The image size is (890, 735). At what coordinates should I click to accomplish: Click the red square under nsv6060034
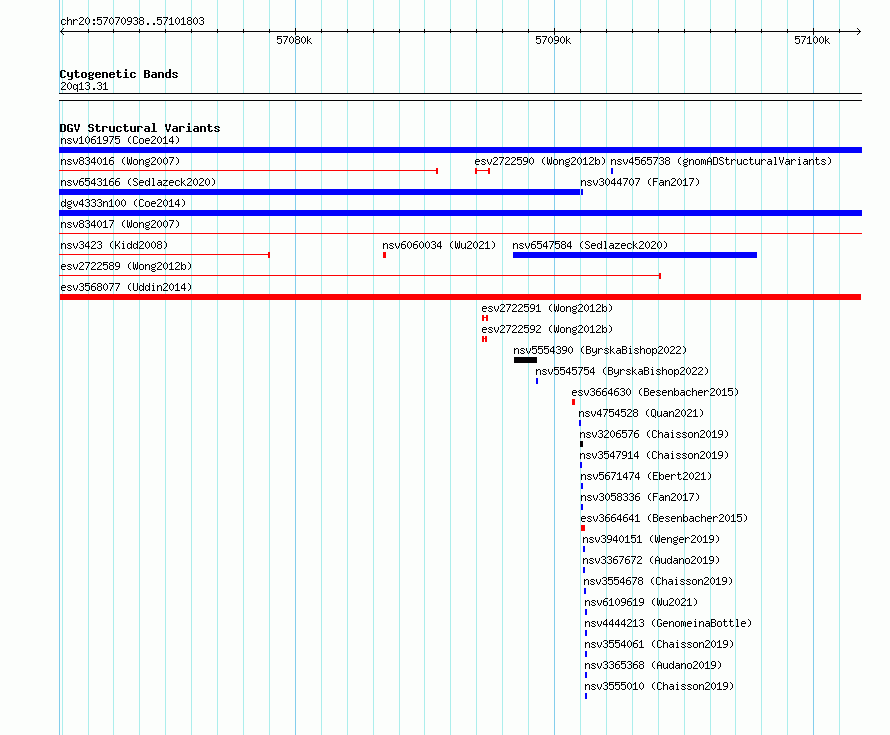384,255
